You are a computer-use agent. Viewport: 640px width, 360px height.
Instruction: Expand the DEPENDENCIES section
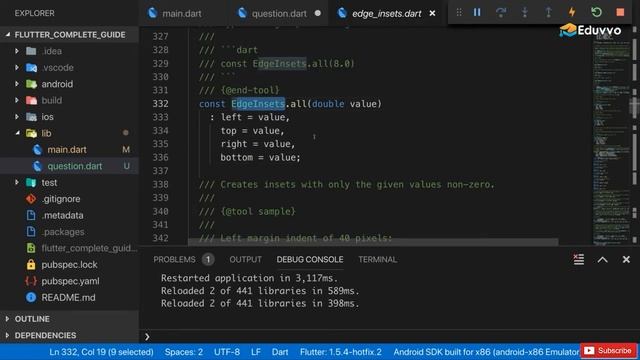[x=45, y=336]
